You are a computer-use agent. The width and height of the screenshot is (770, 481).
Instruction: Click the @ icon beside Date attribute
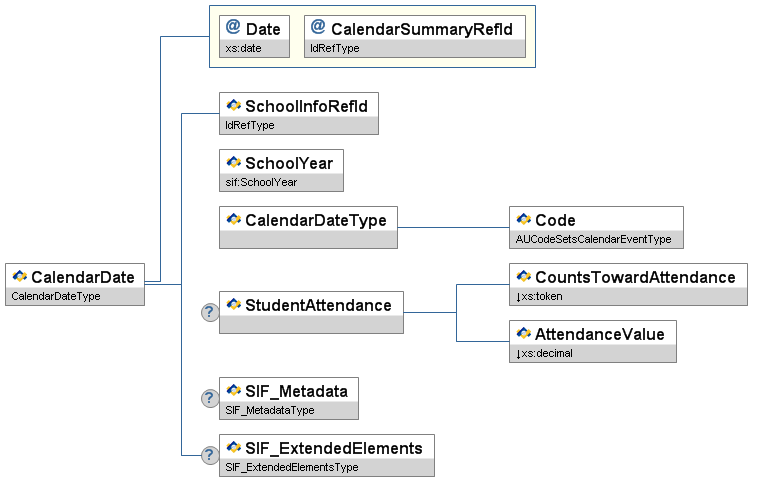pos(233,28)
